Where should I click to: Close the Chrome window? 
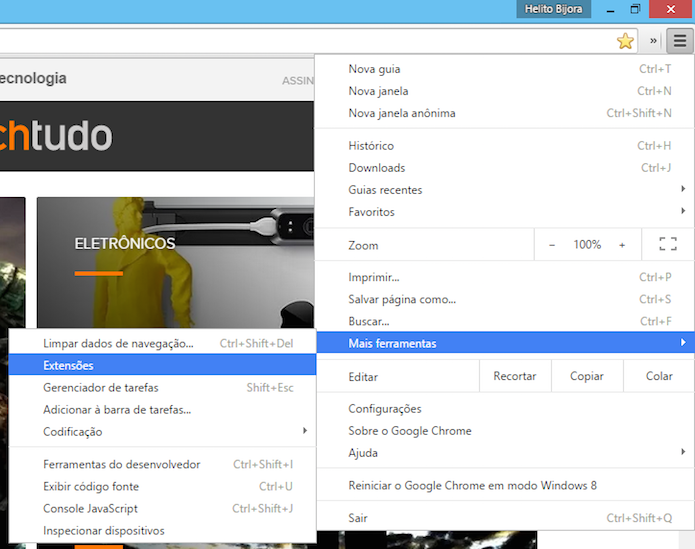671,9
